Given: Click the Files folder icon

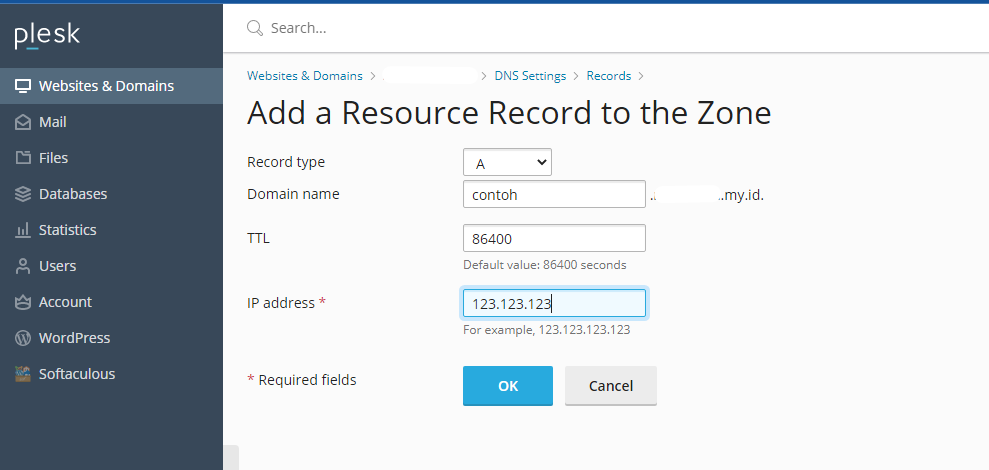Looking at the screenshot, I should [x=23, y=158].
